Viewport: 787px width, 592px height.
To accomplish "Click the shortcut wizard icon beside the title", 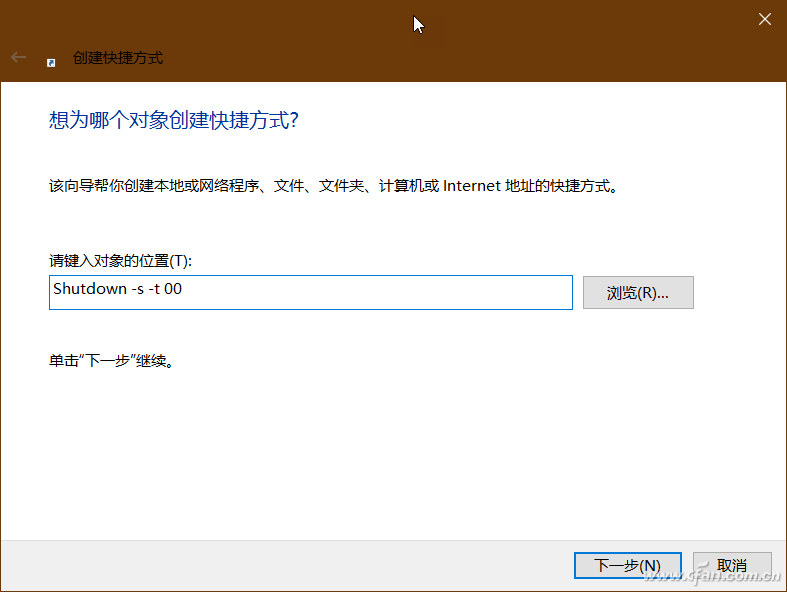I will click(51, 63).
